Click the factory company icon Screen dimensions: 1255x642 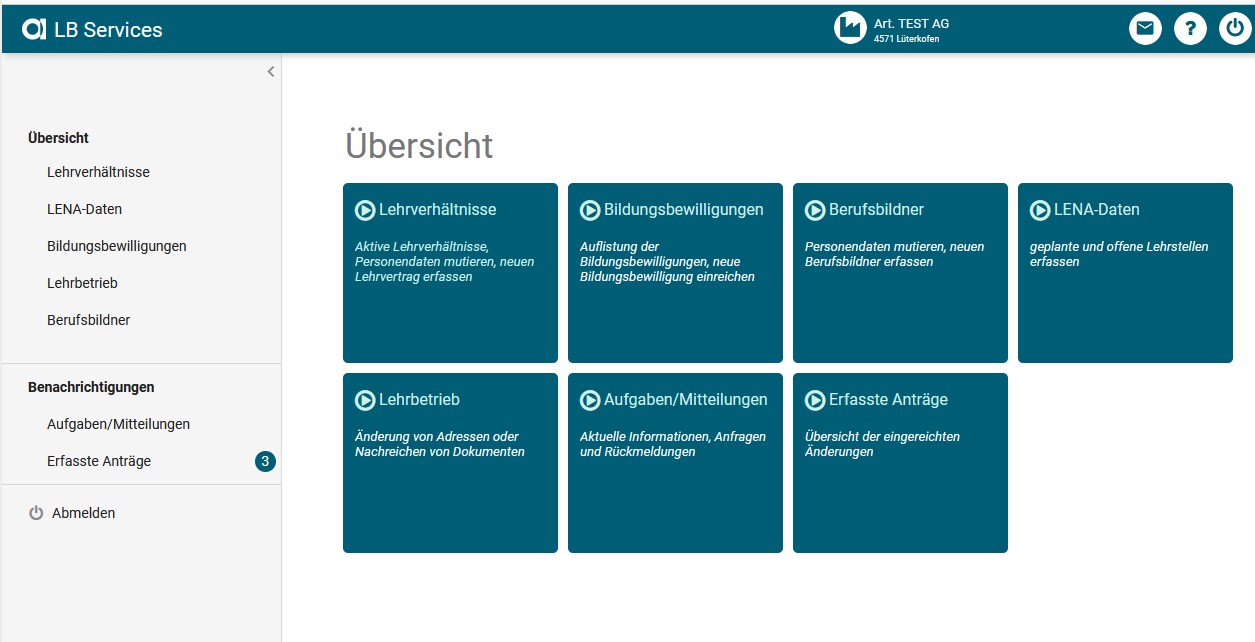click(x=850, y=28)
